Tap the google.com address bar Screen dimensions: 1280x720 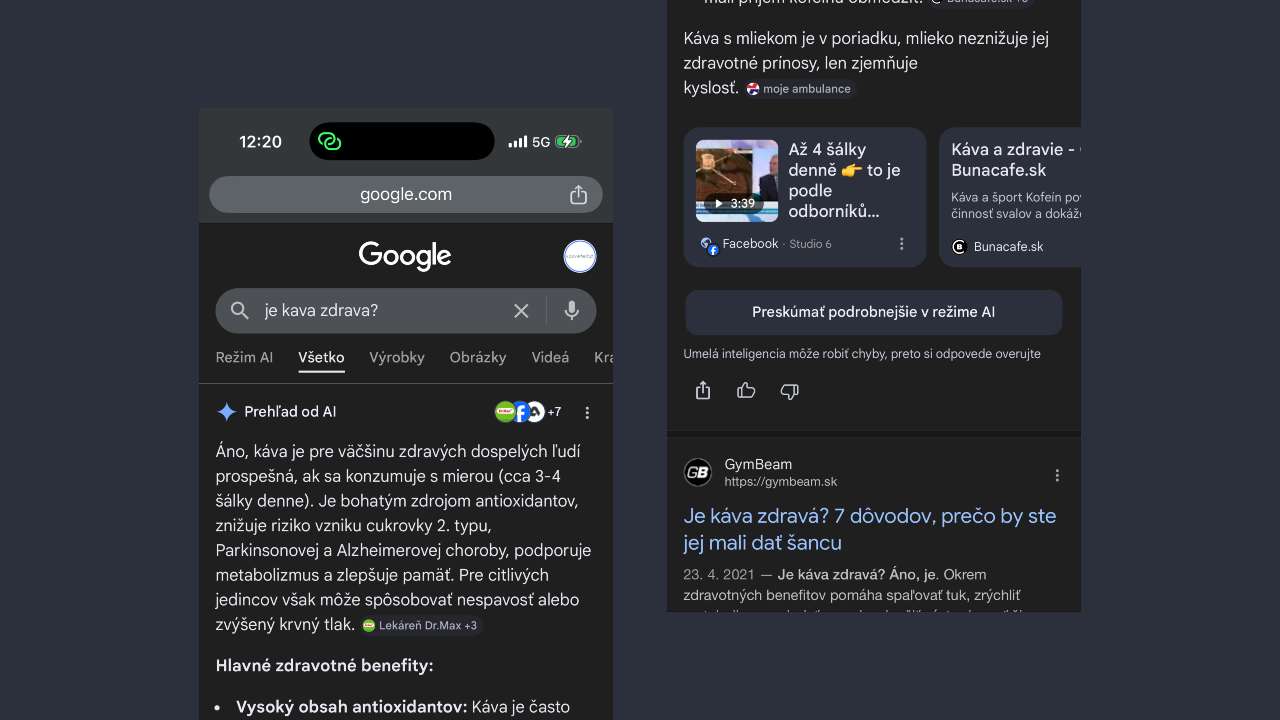click(x=406, y=194)
